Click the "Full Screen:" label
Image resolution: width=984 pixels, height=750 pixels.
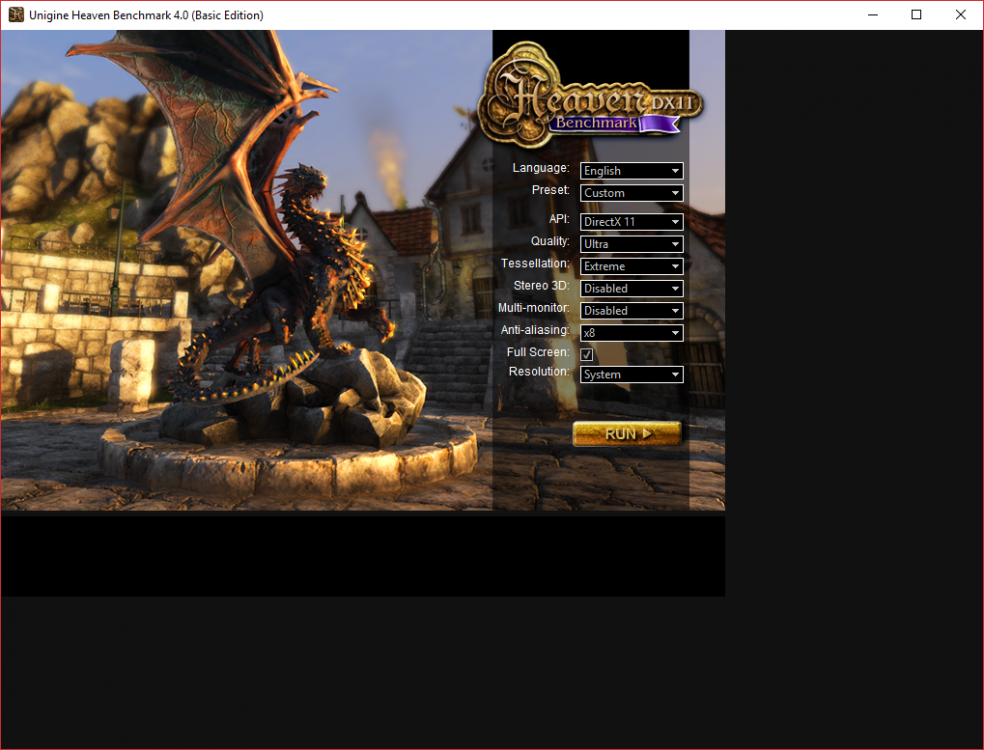click(x=538, y=352)
